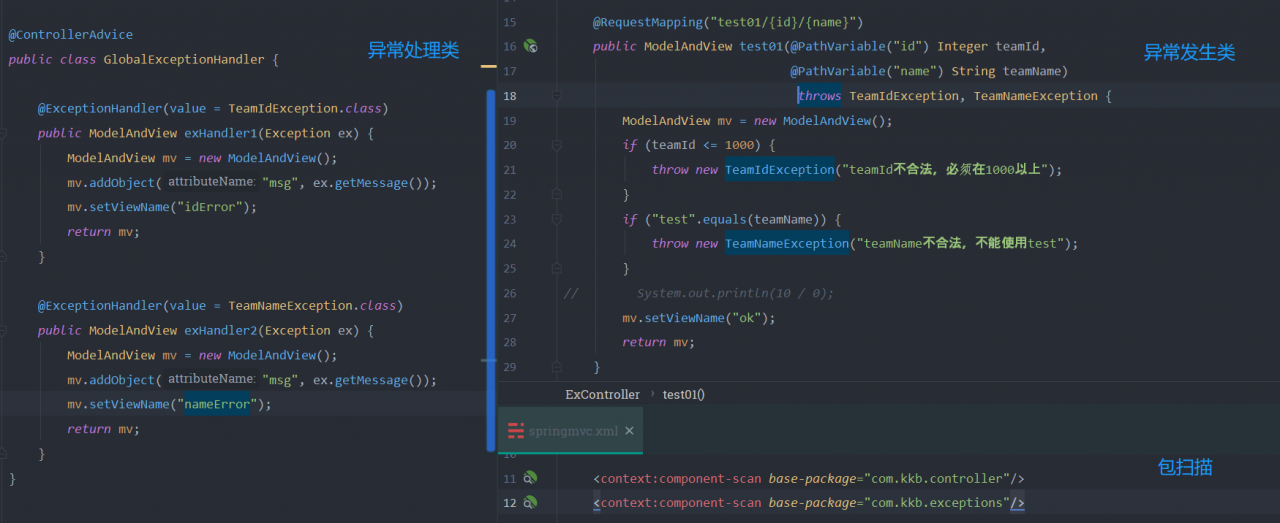This screenshot has width=1280, height=523.
Task: Click "test".equals(teamName) on line 23
Action: point(739,219)
